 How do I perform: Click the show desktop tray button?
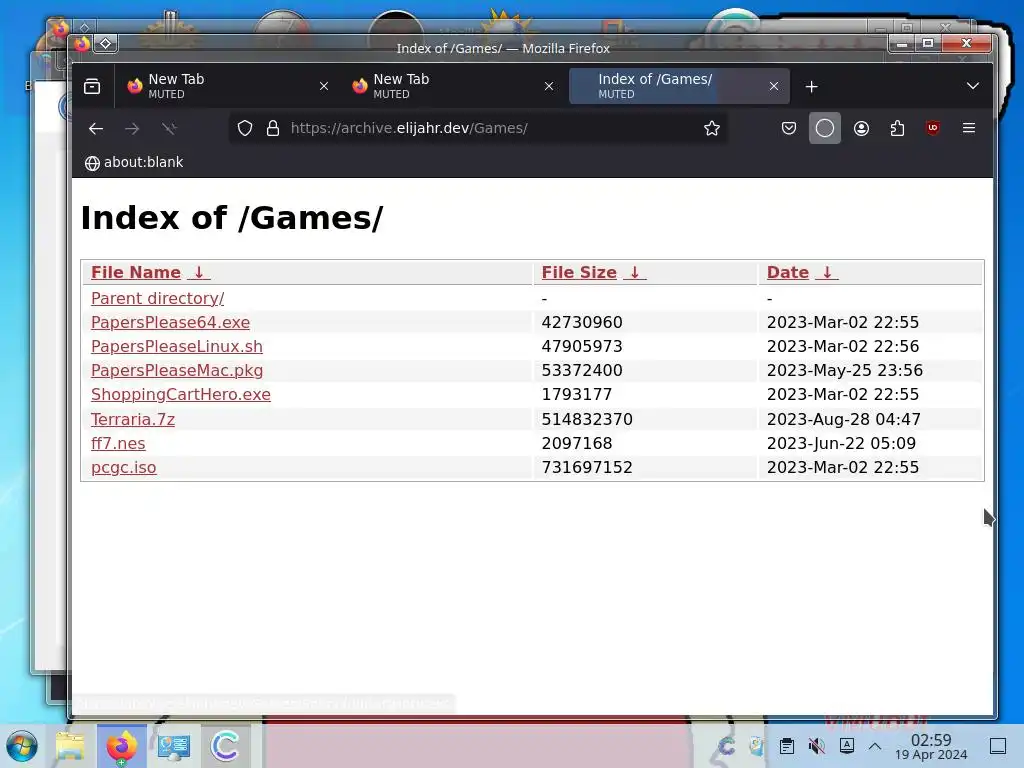(998, 746)
